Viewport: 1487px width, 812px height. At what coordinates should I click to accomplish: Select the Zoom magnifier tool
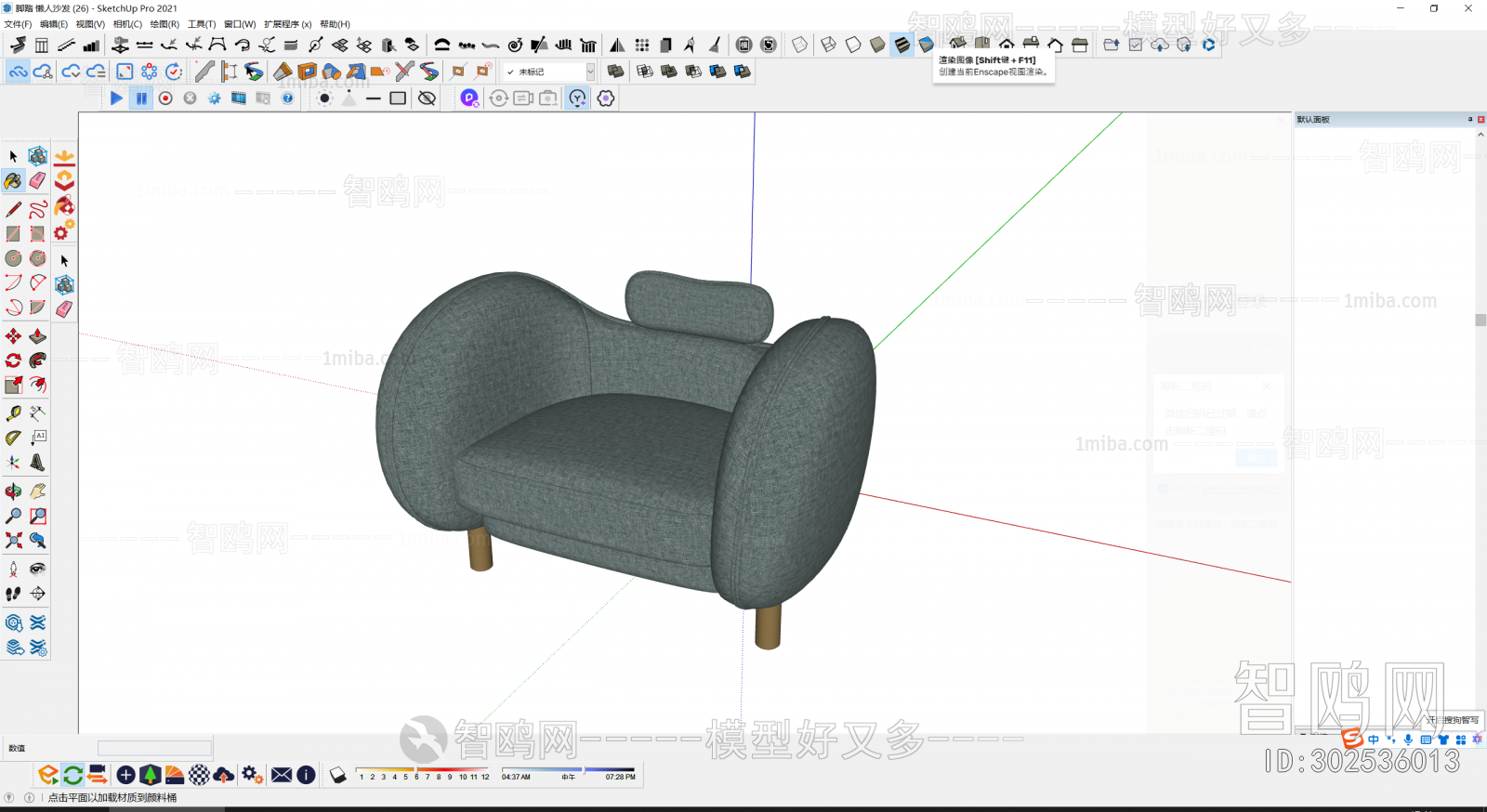[x=13, y=516]
